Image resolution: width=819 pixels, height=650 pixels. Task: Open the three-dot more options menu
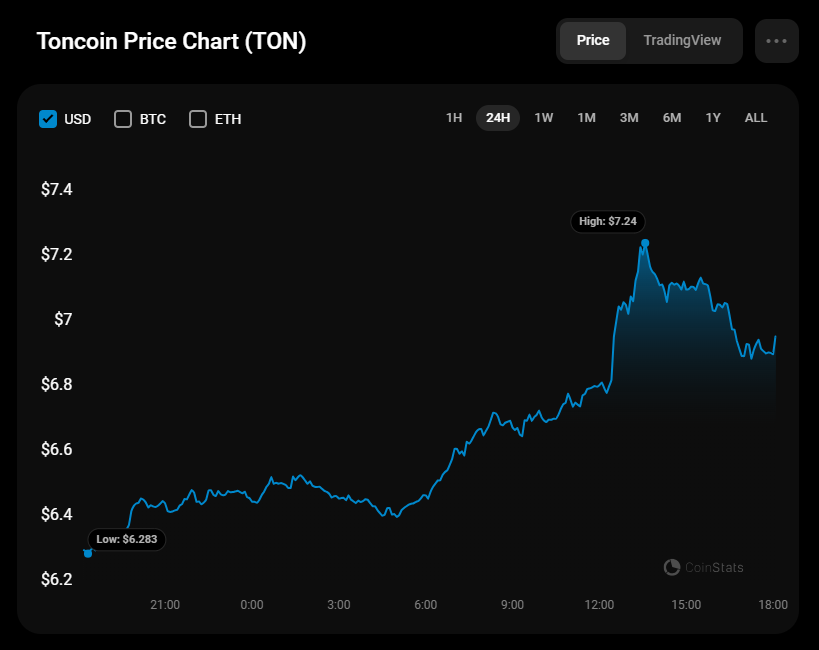coord(777,41)
